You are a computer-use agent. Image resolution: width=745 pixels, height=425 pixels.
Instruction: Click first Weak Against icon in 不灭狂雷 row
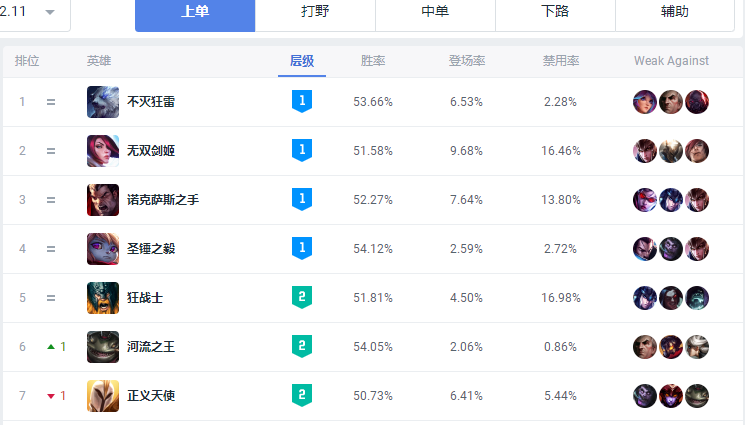point(645,102)
